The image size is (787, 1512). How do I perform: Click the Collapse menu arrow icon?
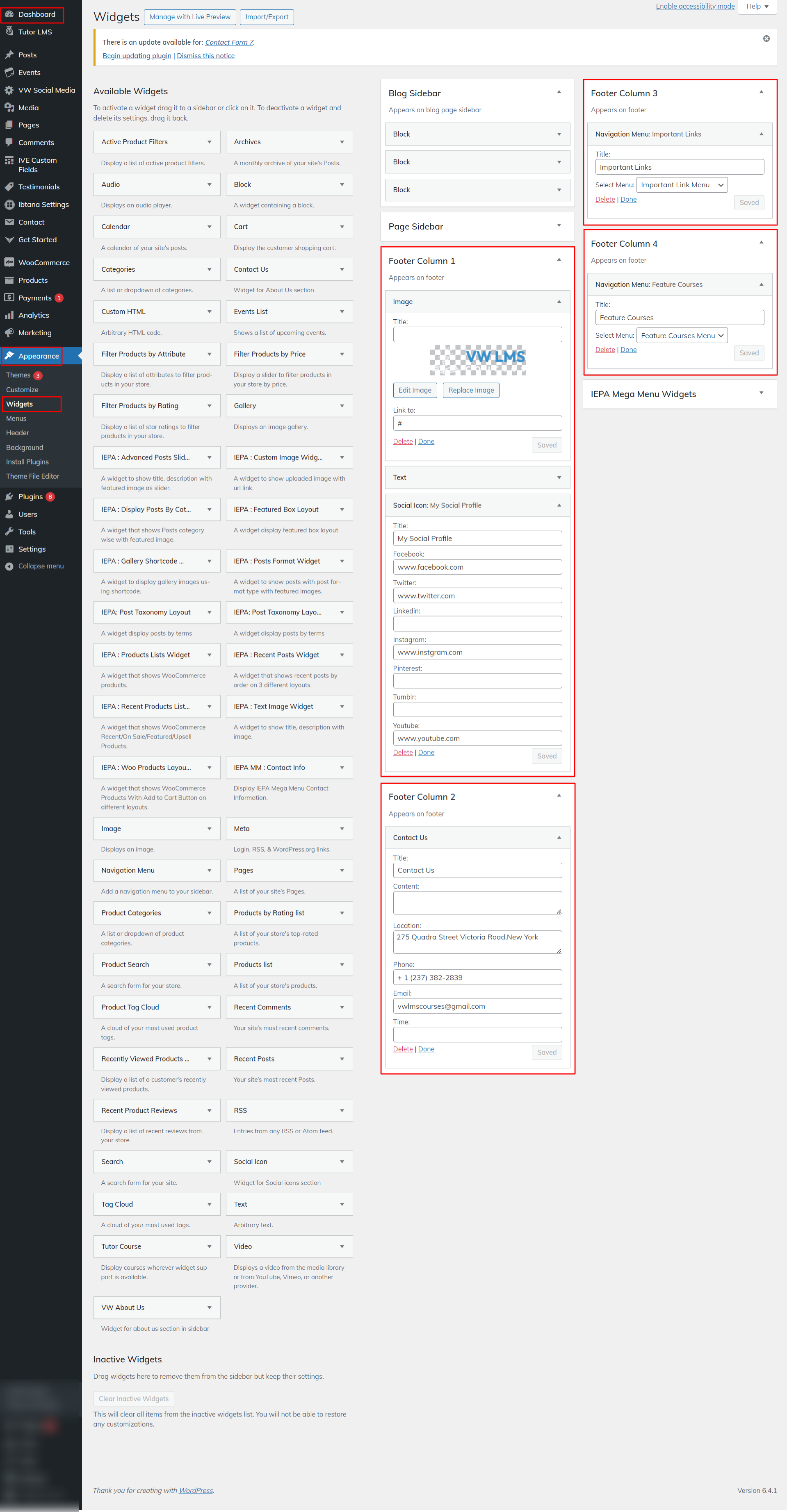tap(9, 566)
